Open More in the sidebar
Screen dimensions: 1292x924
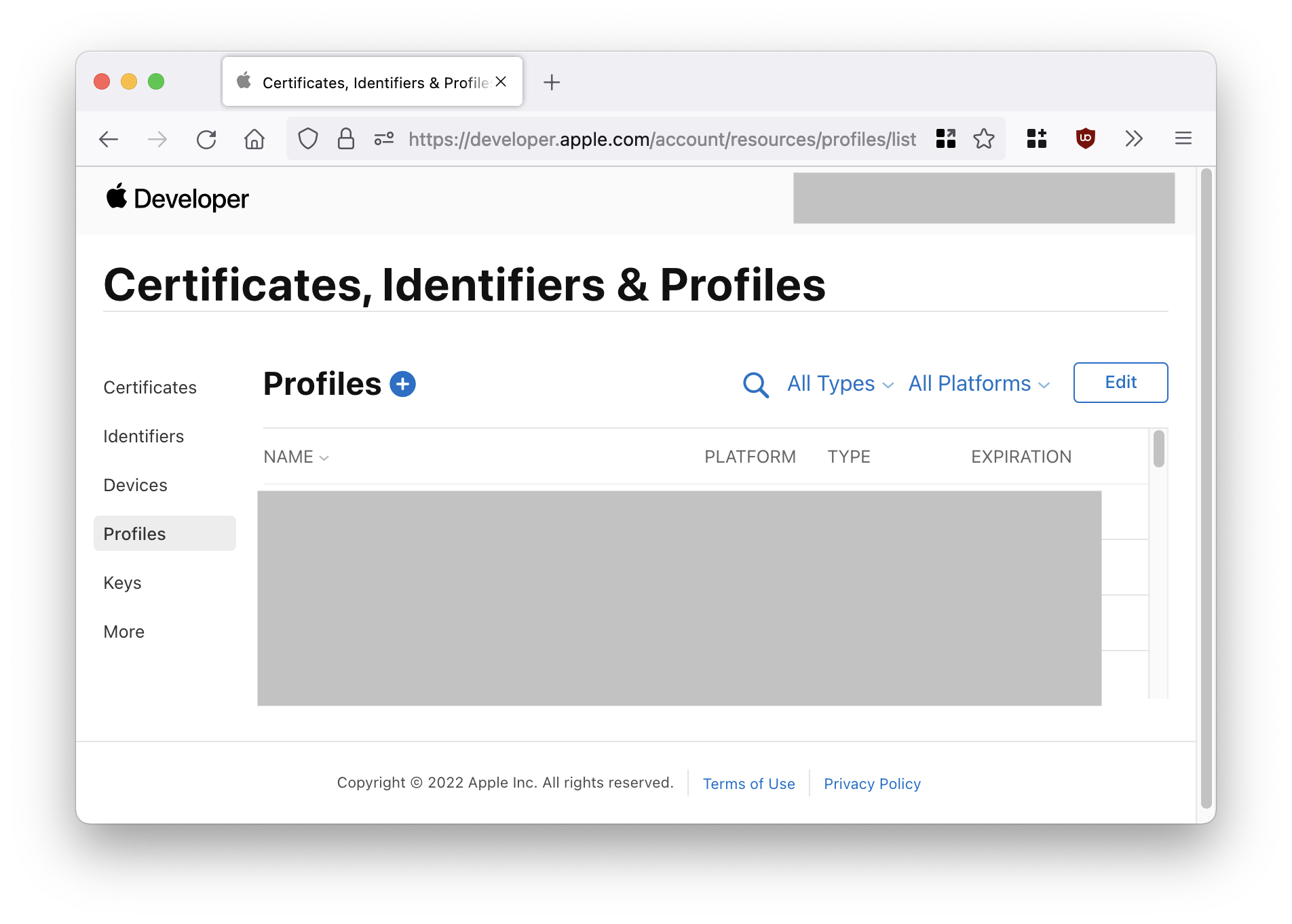[x=123, y=632]
